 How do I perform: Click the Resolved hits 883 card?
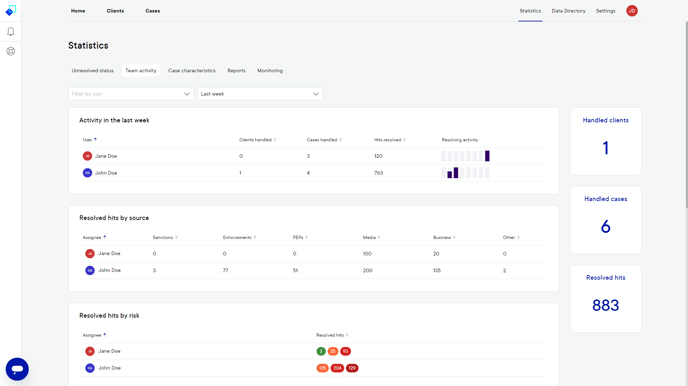606,299
